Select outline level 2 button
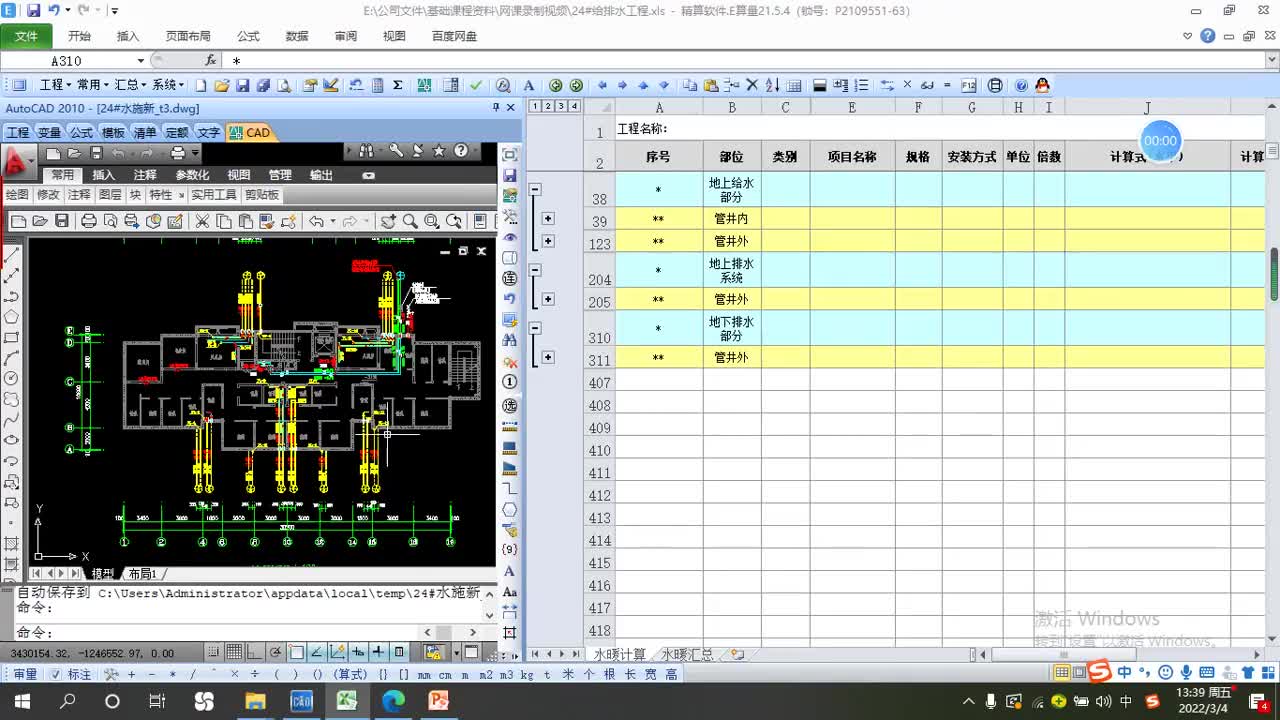This screenshot has width=1280, height=720. pos(547,106)
